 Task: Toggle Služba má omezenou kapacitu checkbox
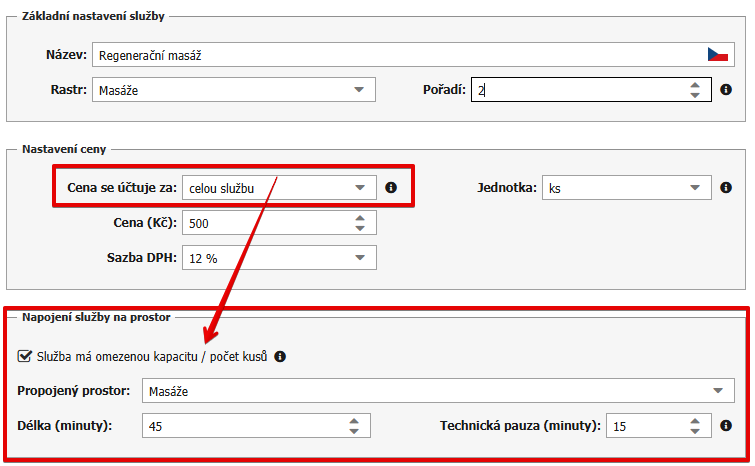click(x=25, y=356)
